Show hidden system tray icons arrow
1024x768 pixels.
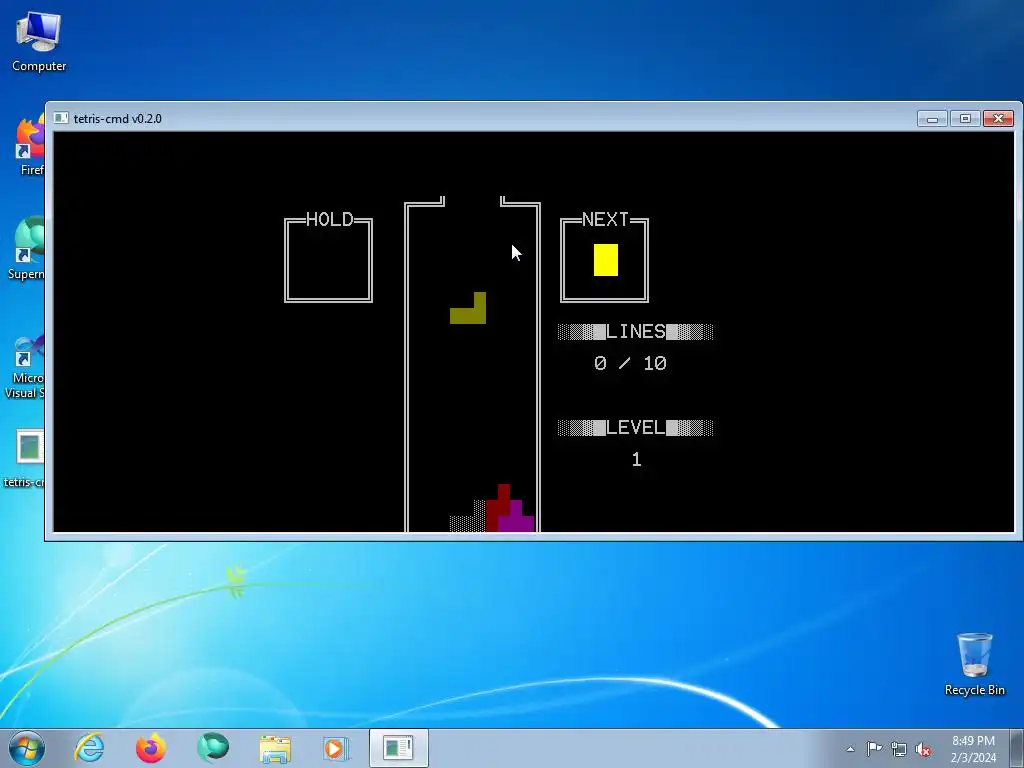(850, 749)
